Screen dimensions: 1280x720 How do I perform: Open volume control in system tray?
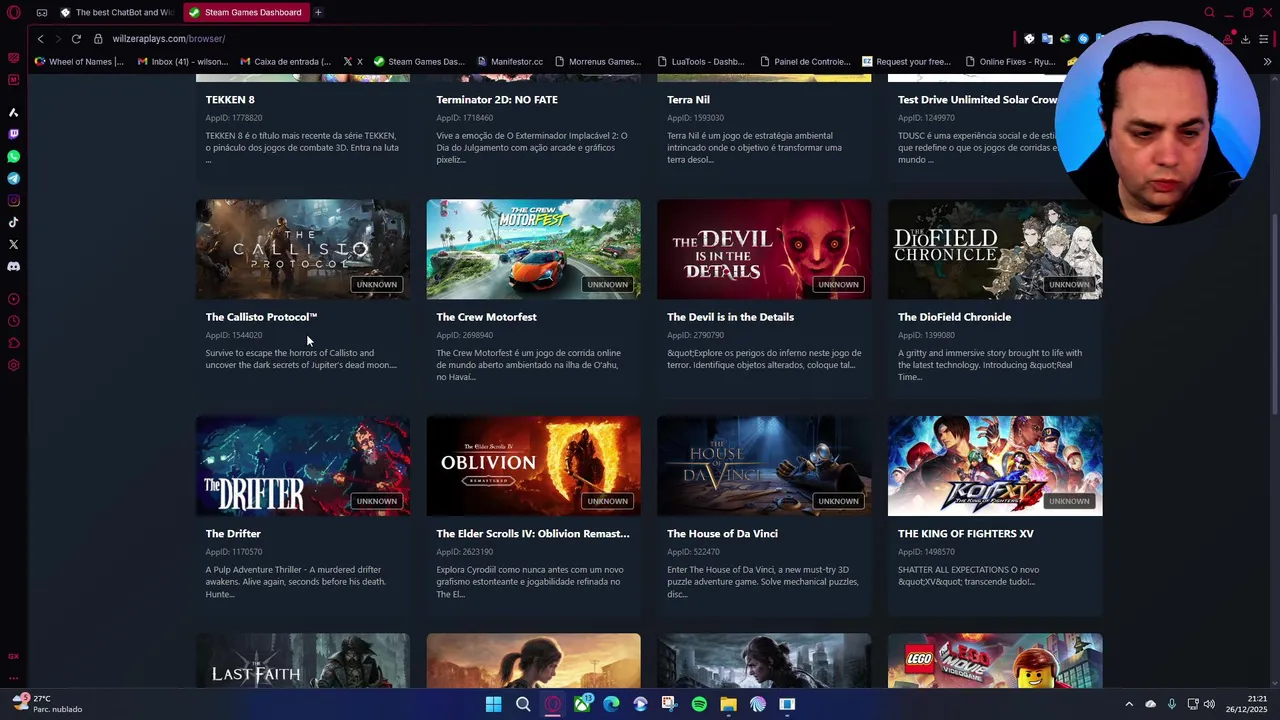(x=1210, y=704)
